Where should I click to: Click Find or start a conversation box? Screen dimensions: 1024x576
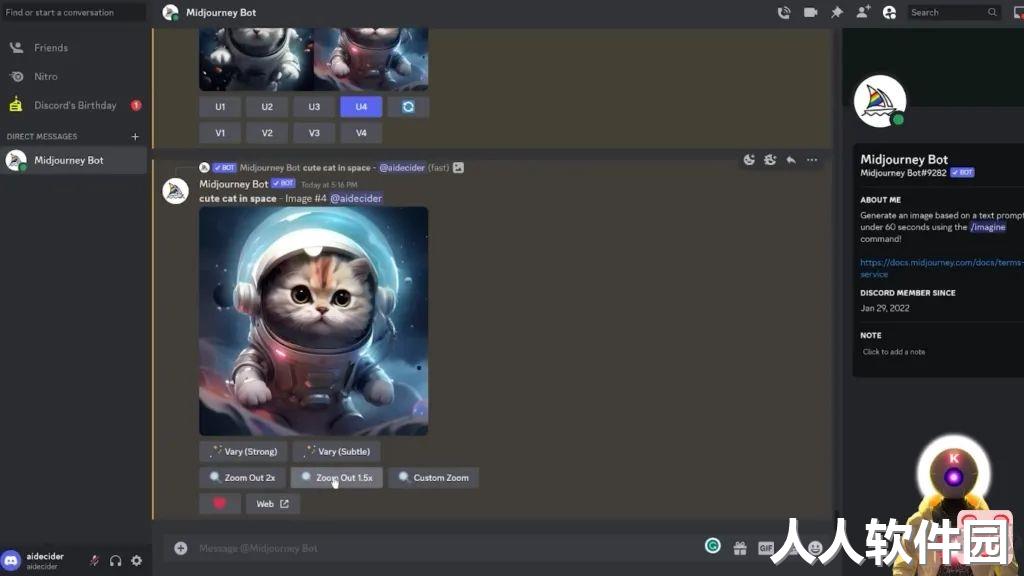tap(73, 12)
